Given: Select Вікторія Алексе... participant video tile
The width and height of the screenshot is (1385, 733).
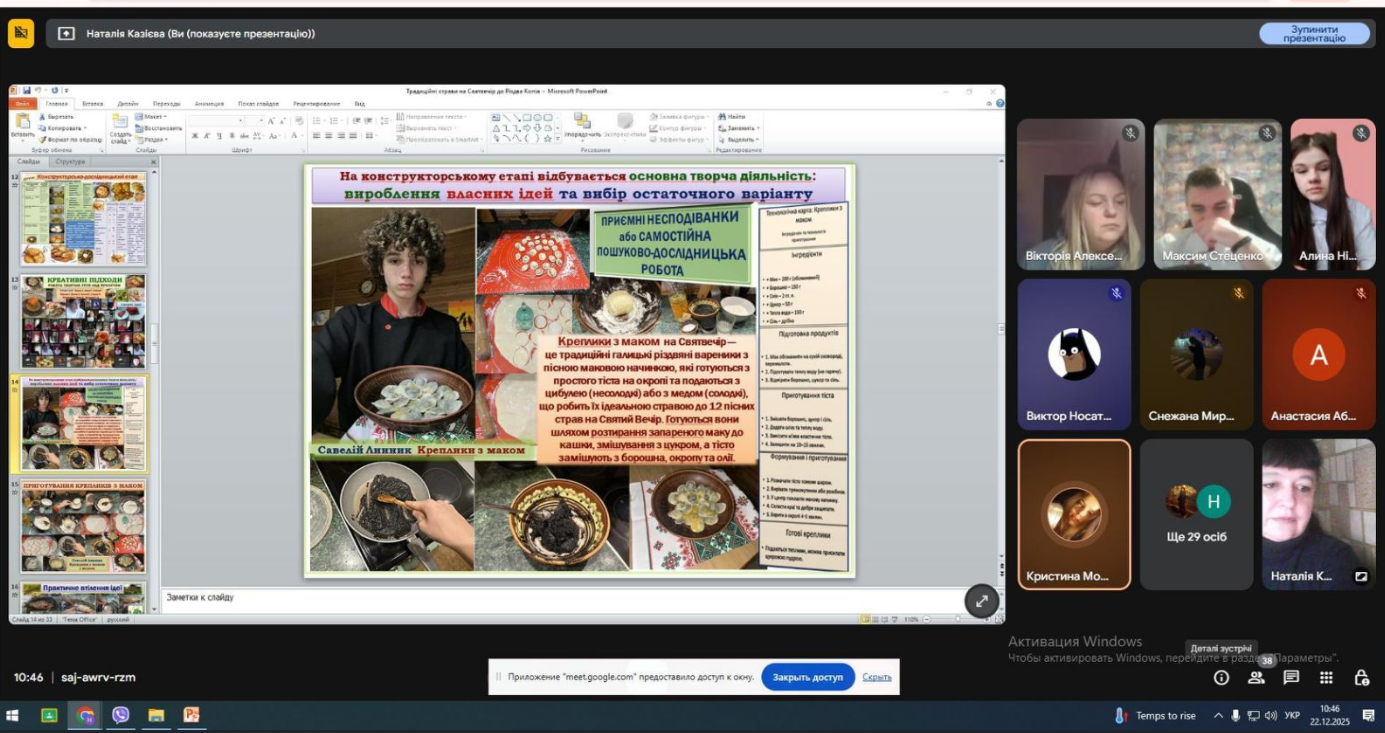Looking at the screenshot, I should 1080,194.
